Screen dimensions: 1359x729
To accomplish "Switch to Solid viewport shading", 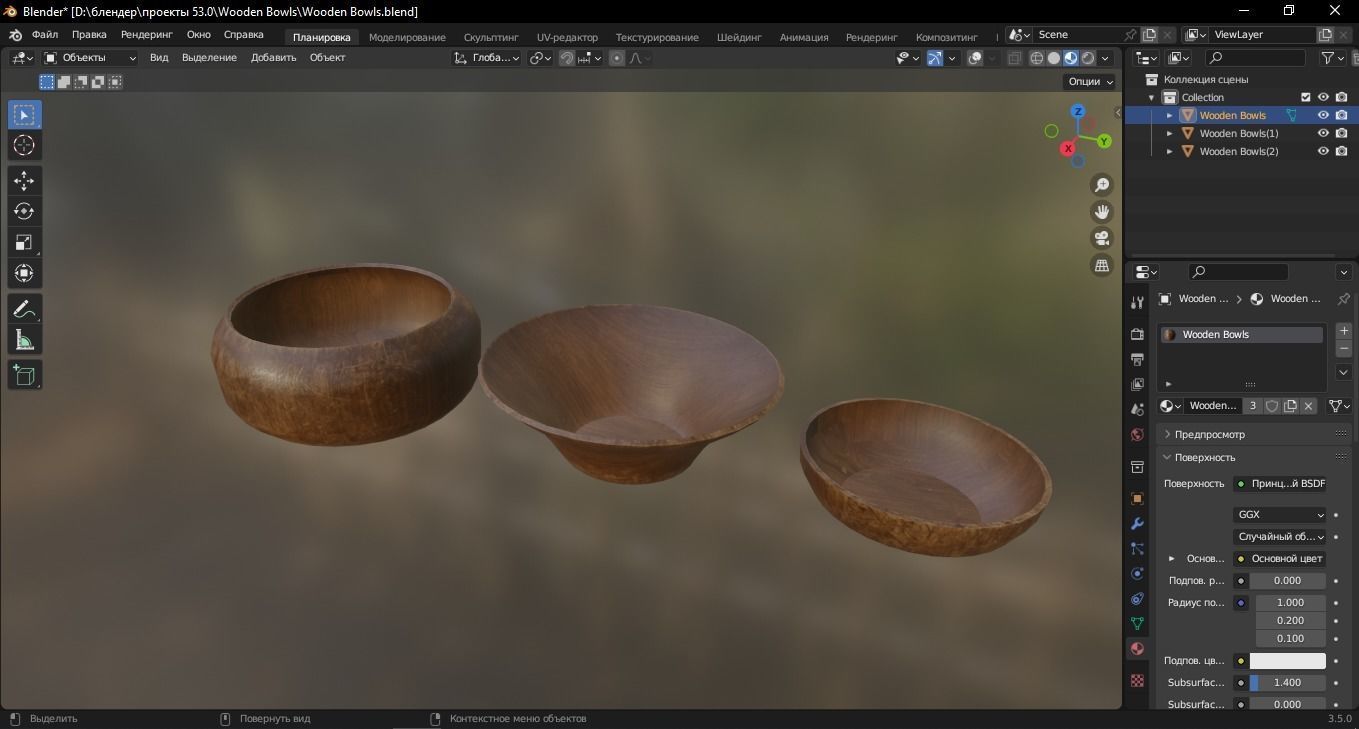I will coord(1053,58).
